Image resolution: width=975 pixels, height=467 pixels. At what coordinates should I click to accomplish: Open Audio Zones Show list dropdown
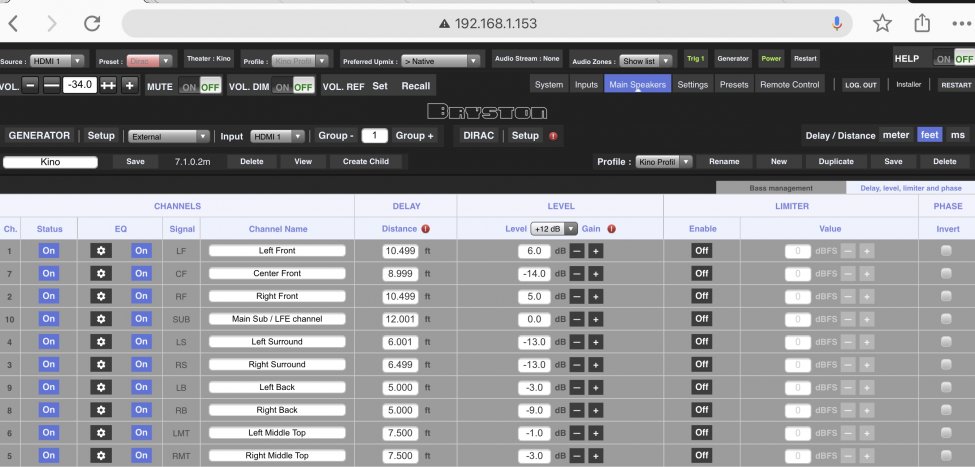(645, 61)
